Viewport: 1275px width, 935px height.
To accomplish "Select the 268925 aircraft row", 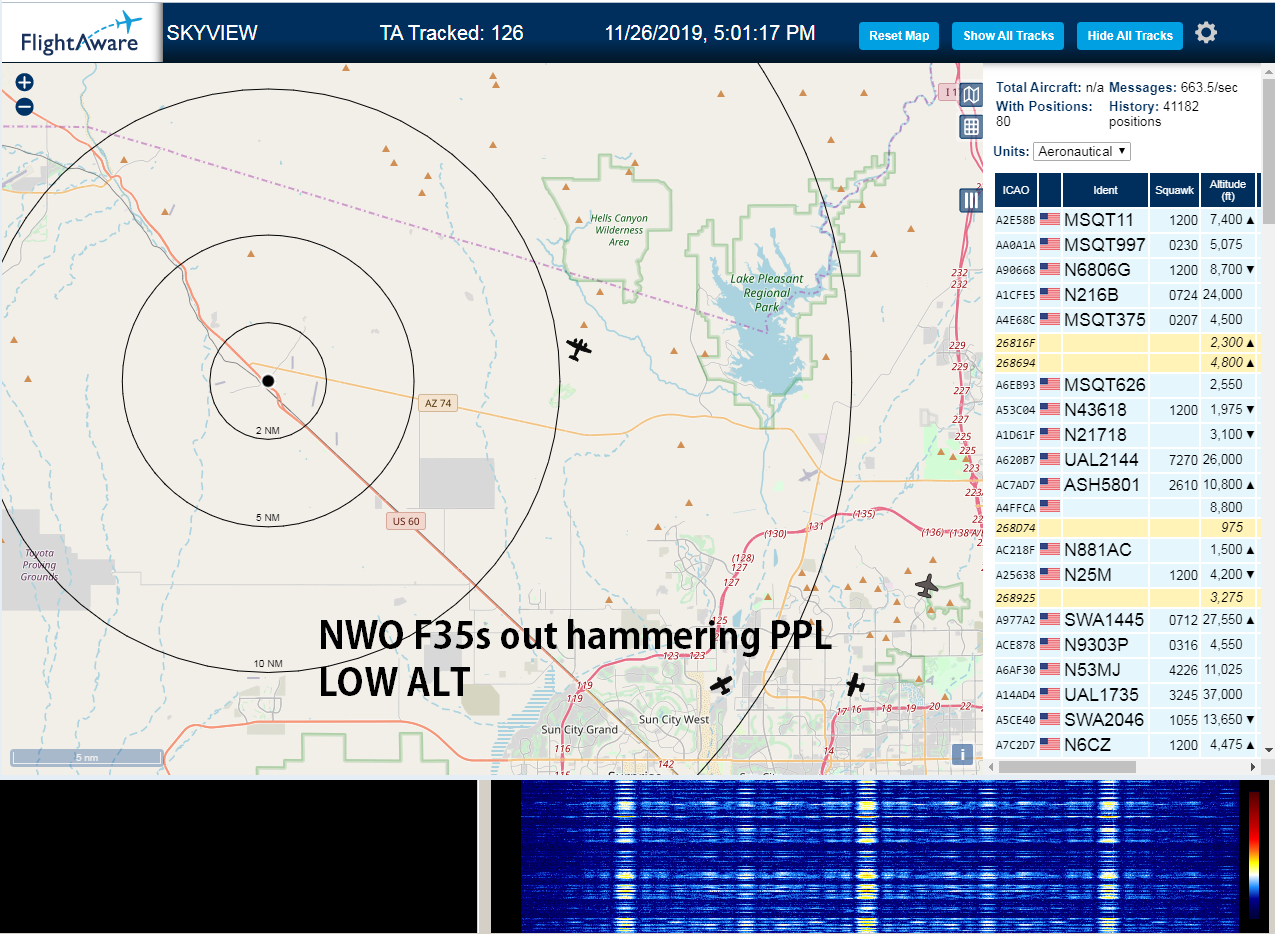I will click(1125, 598).
